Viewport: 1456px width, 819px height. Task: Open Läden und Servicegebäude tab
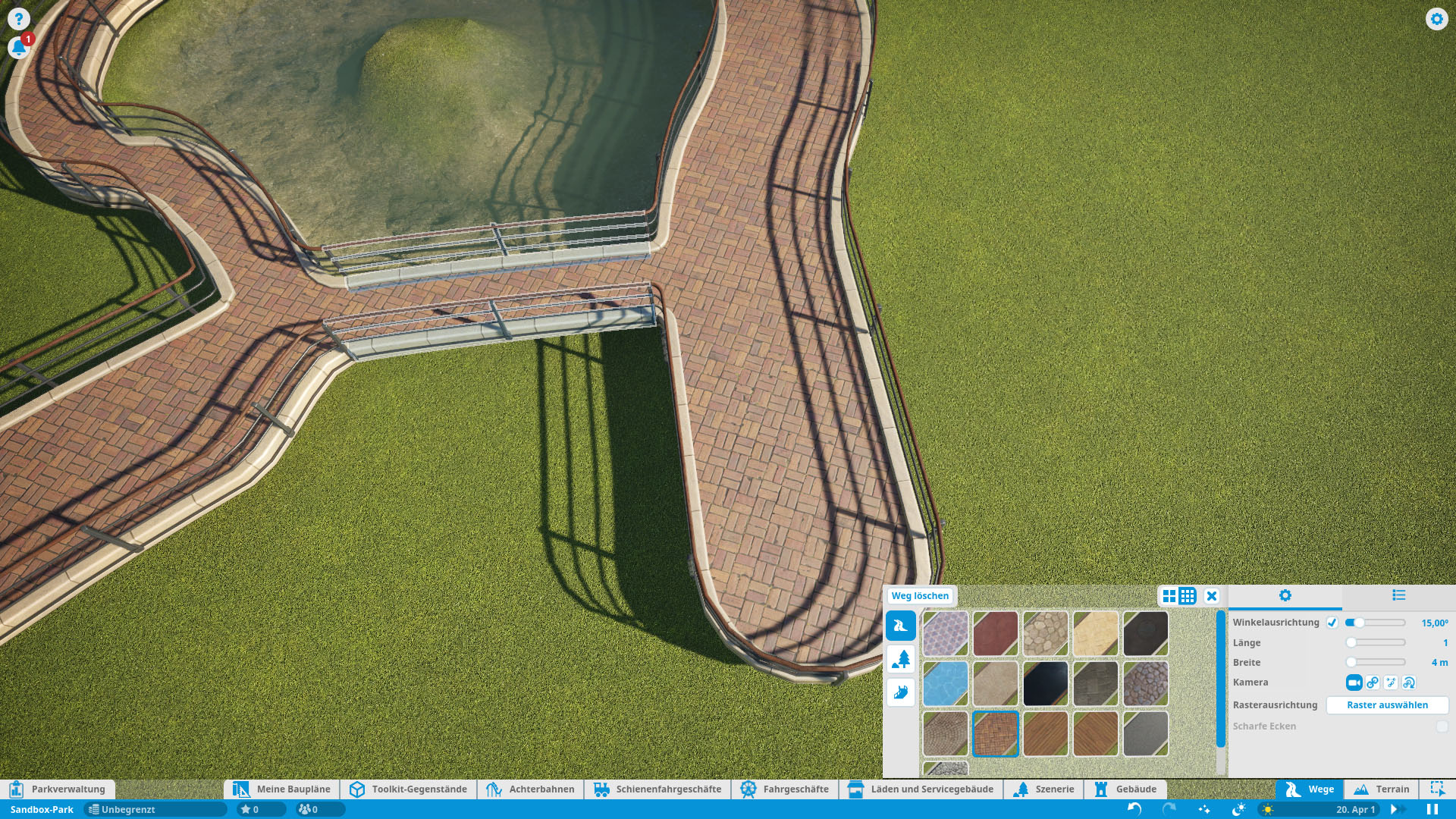(x=921, y=789)
